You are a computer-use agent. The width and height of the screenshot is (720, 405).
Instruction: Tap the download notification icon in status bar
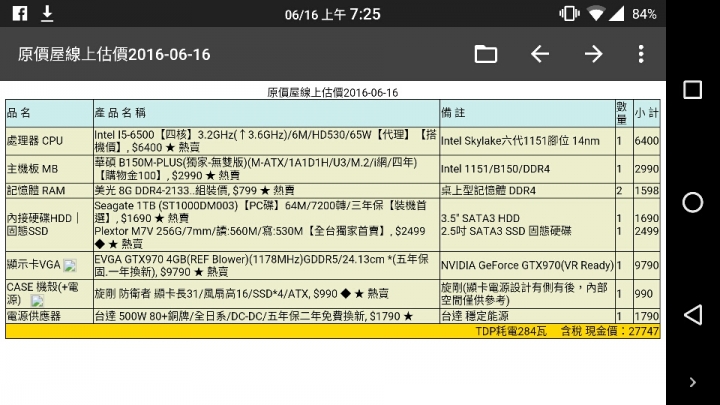(47, 14)
